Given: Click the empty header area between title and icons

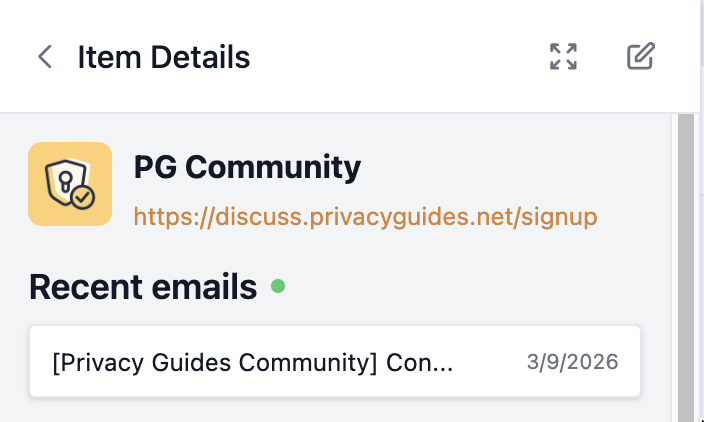Looking at the screenshot, I should [400, 57].
